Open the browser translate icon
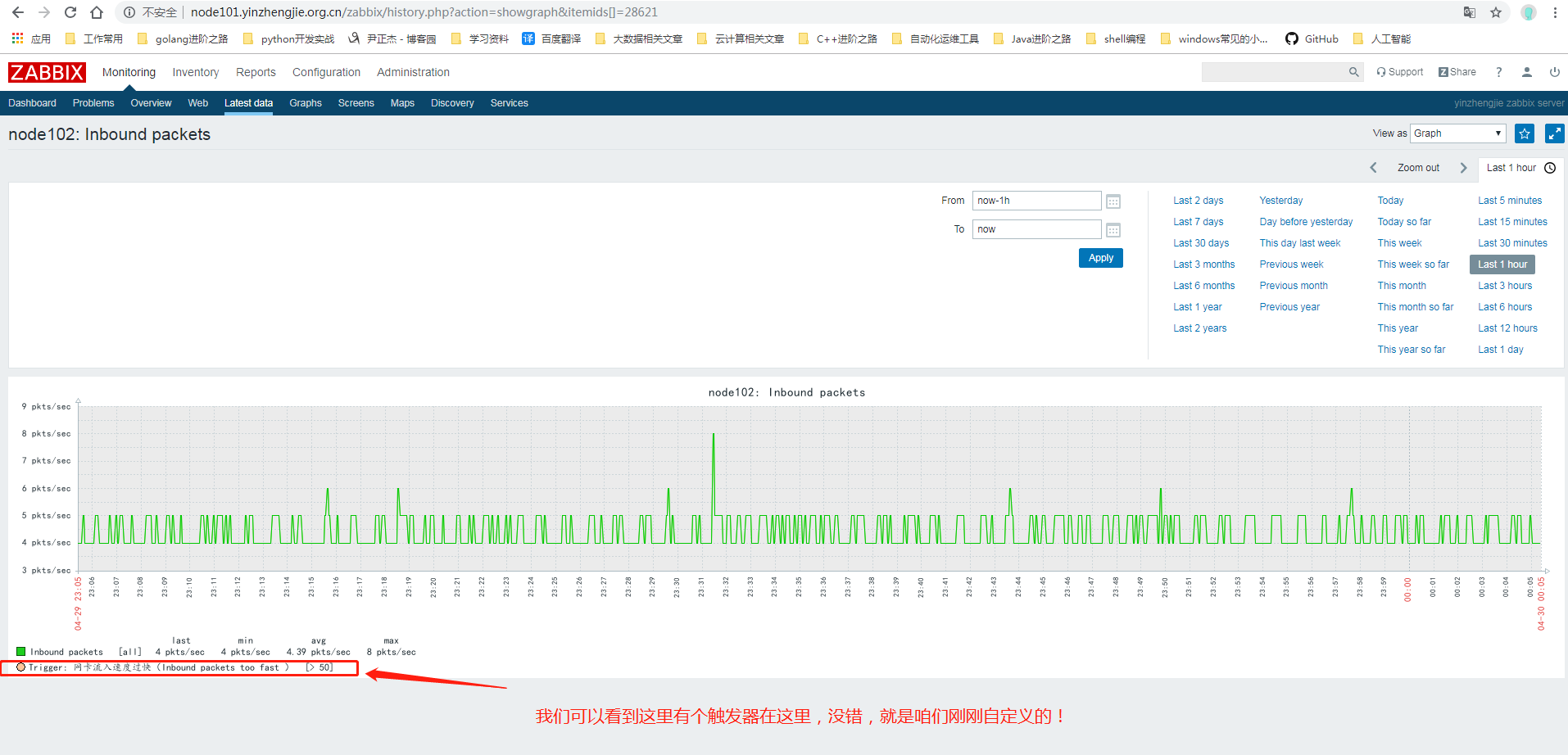This screenshot has height=755, width=1568. tap(1470, 12)
